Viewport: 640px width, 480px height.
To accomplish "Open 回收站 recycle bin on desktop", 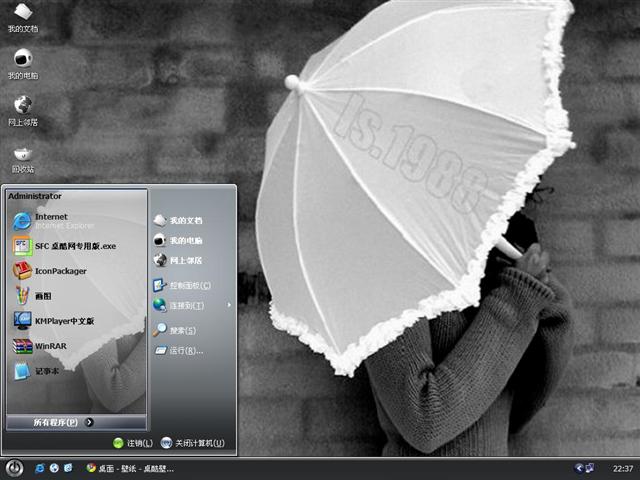I will point(23,160).
